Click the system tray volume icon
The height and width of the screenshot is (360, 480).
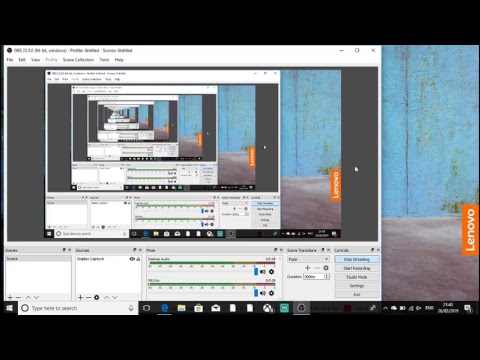coord(419,308)
